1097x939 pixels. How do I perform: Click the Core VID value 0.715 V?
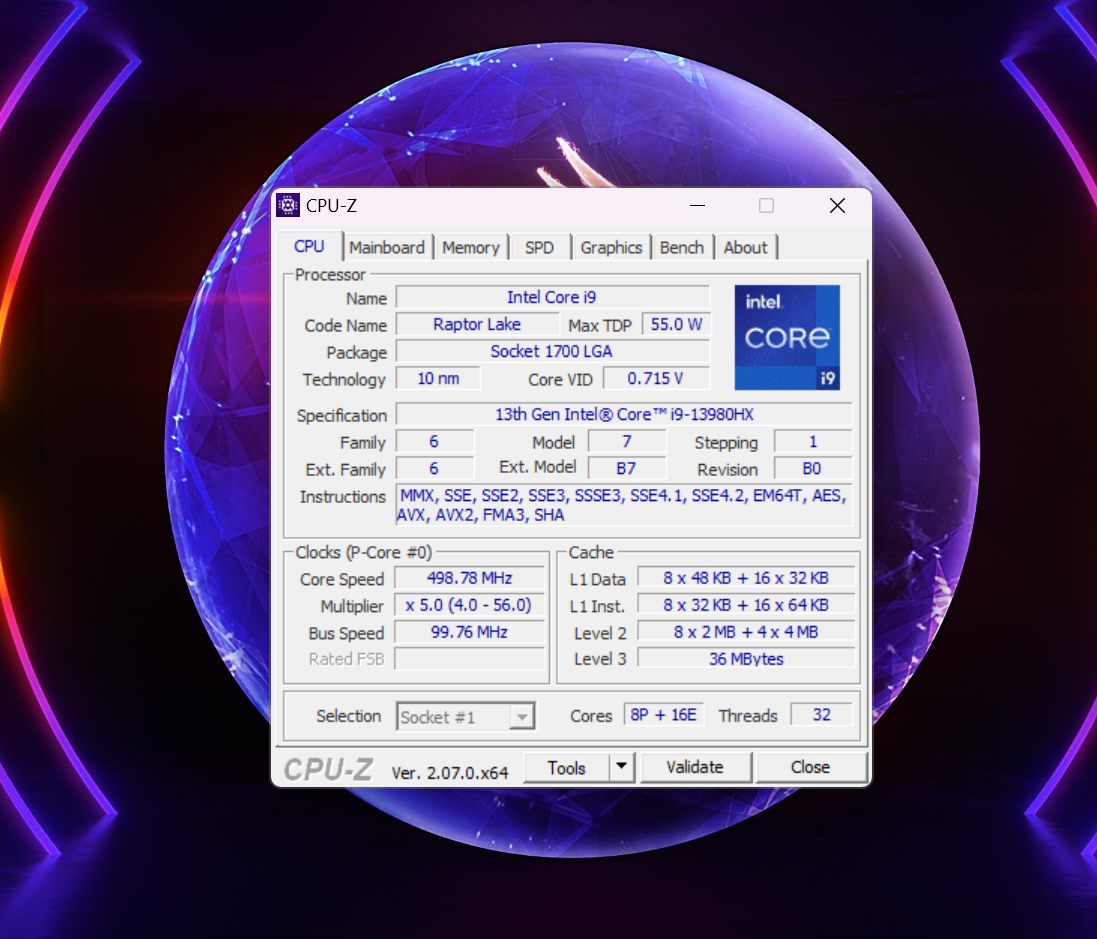656,379
